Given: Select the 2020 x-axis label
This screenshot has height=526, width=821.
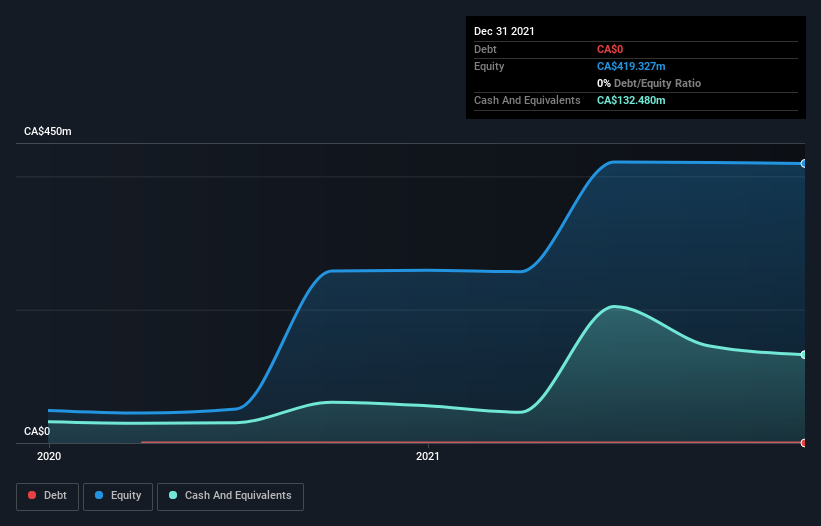Looking at the screenshot, I should click(49, 456).
